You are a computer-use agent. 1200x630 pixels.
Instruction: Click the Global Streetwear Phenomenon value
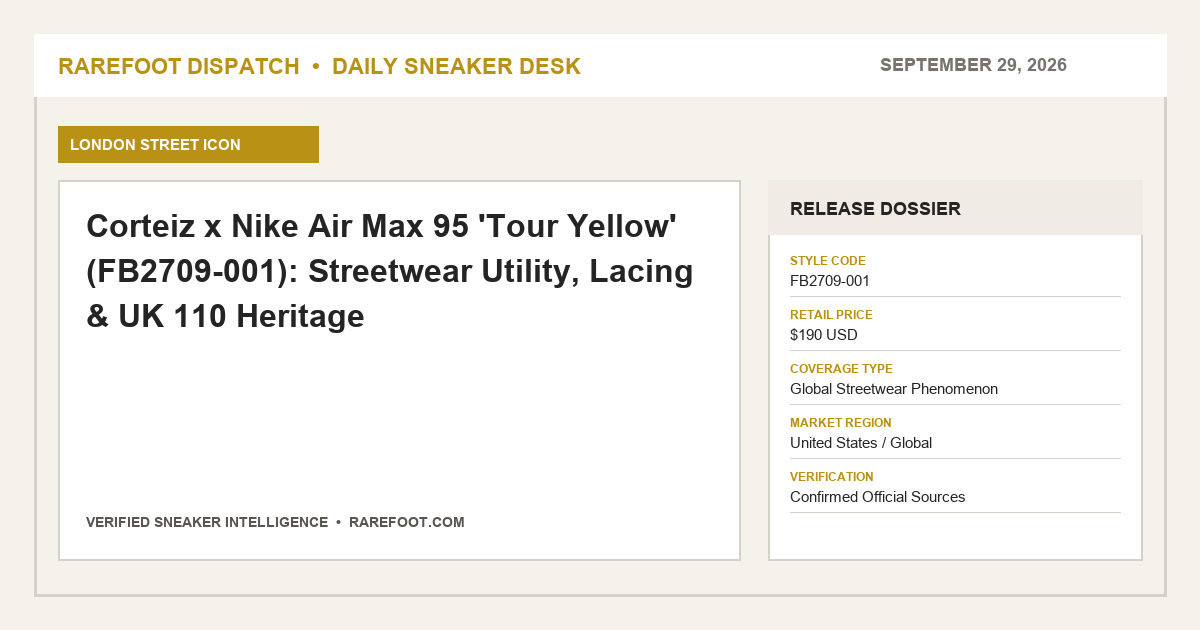pos(894,389)
